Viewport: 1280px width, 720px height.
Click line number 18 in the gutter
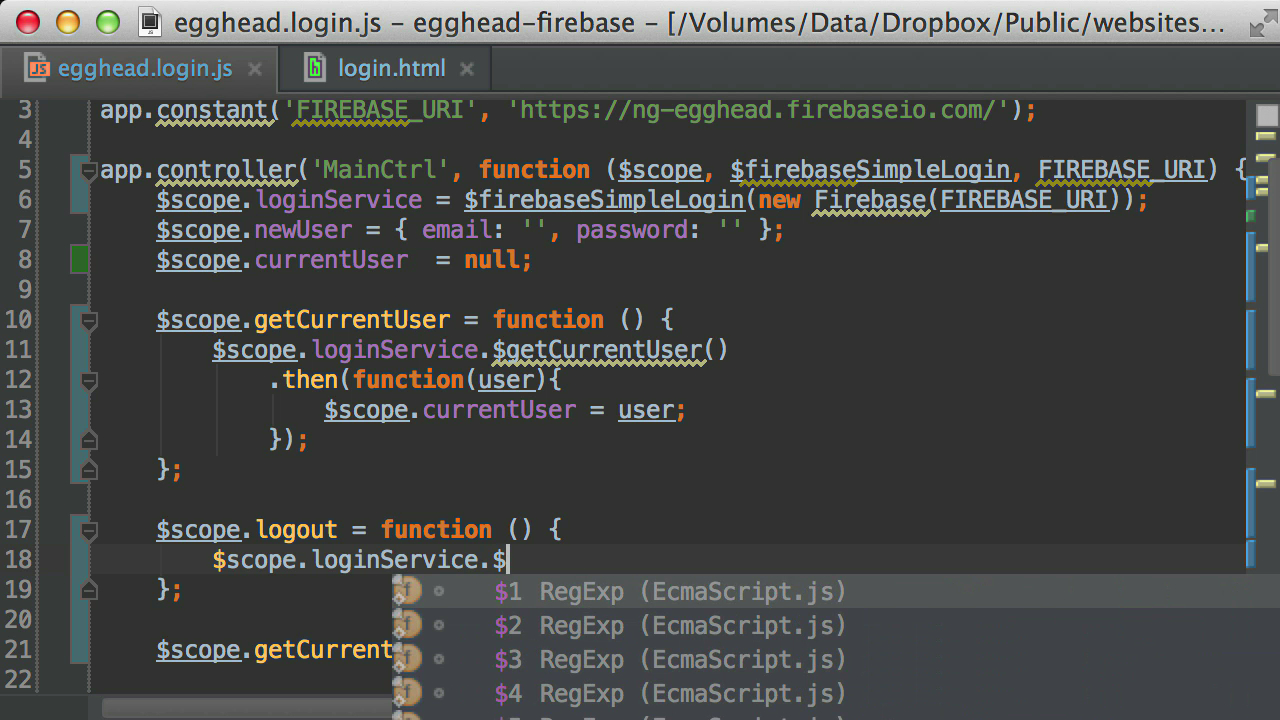tap(19, 560)
